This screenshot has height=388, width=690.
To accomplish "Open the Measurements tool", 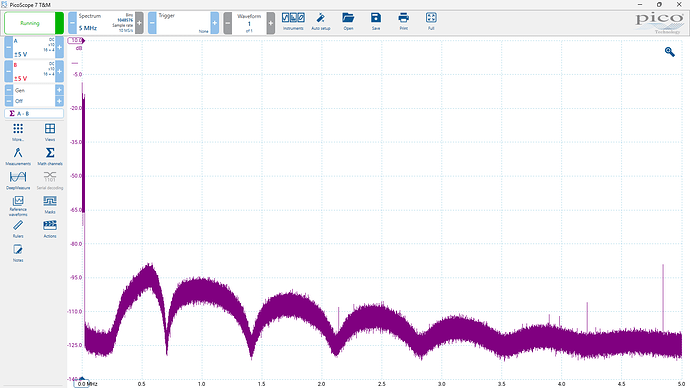I will [x=18, y=156].
